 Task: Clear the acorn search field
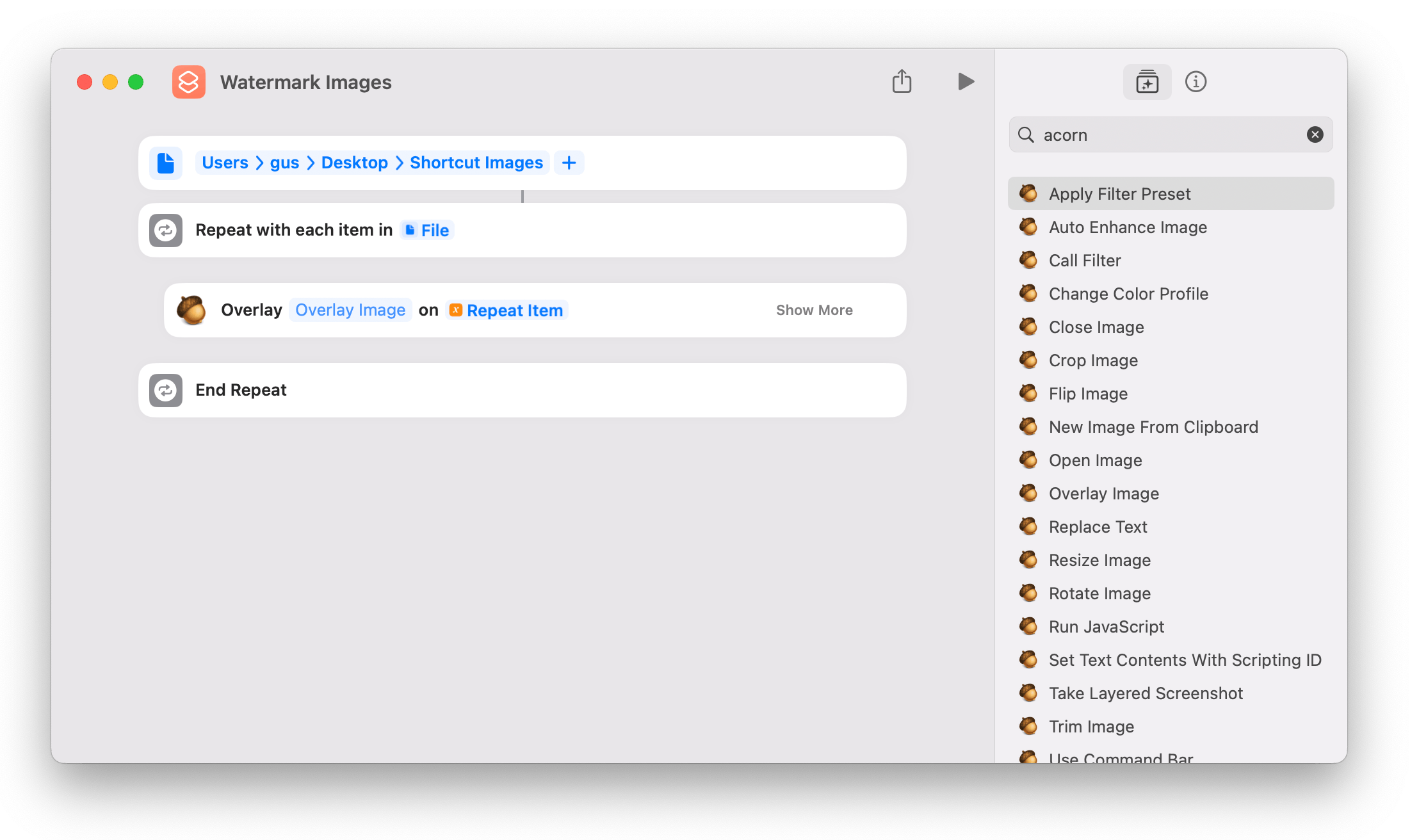tap(1315, 134)
